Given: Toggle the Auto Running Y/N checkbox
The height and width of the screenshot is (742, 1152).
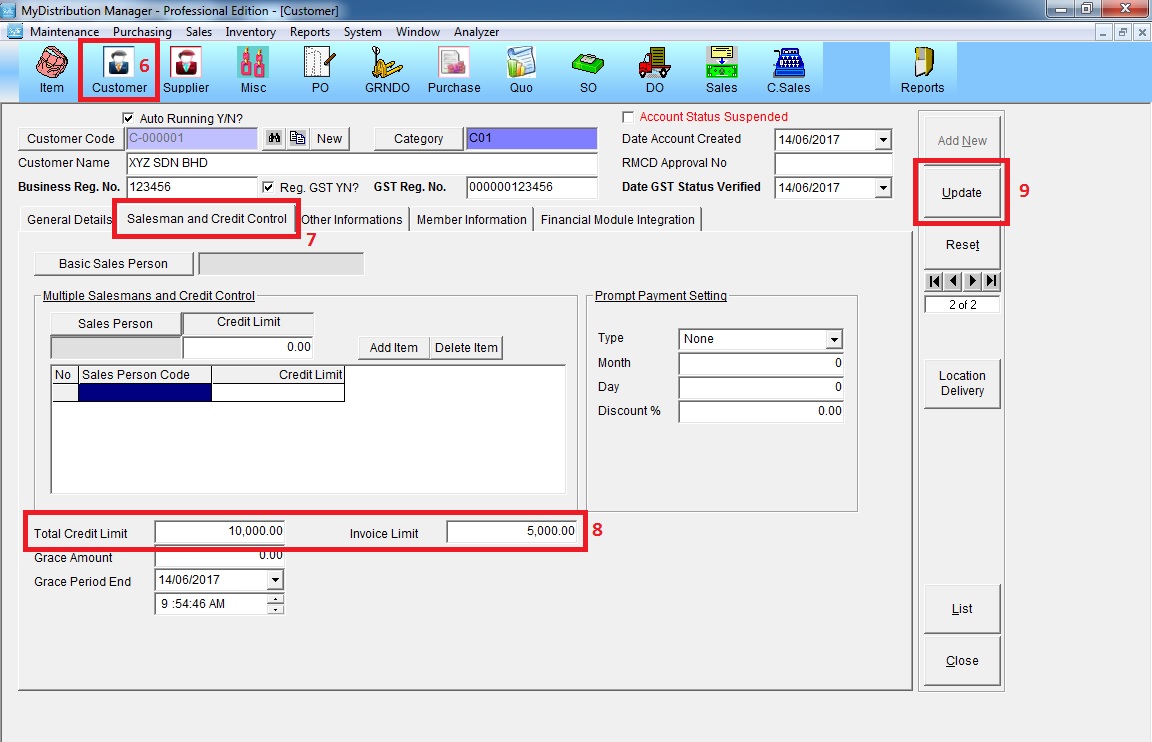Looking at the screenshot, I should [128, 118].
